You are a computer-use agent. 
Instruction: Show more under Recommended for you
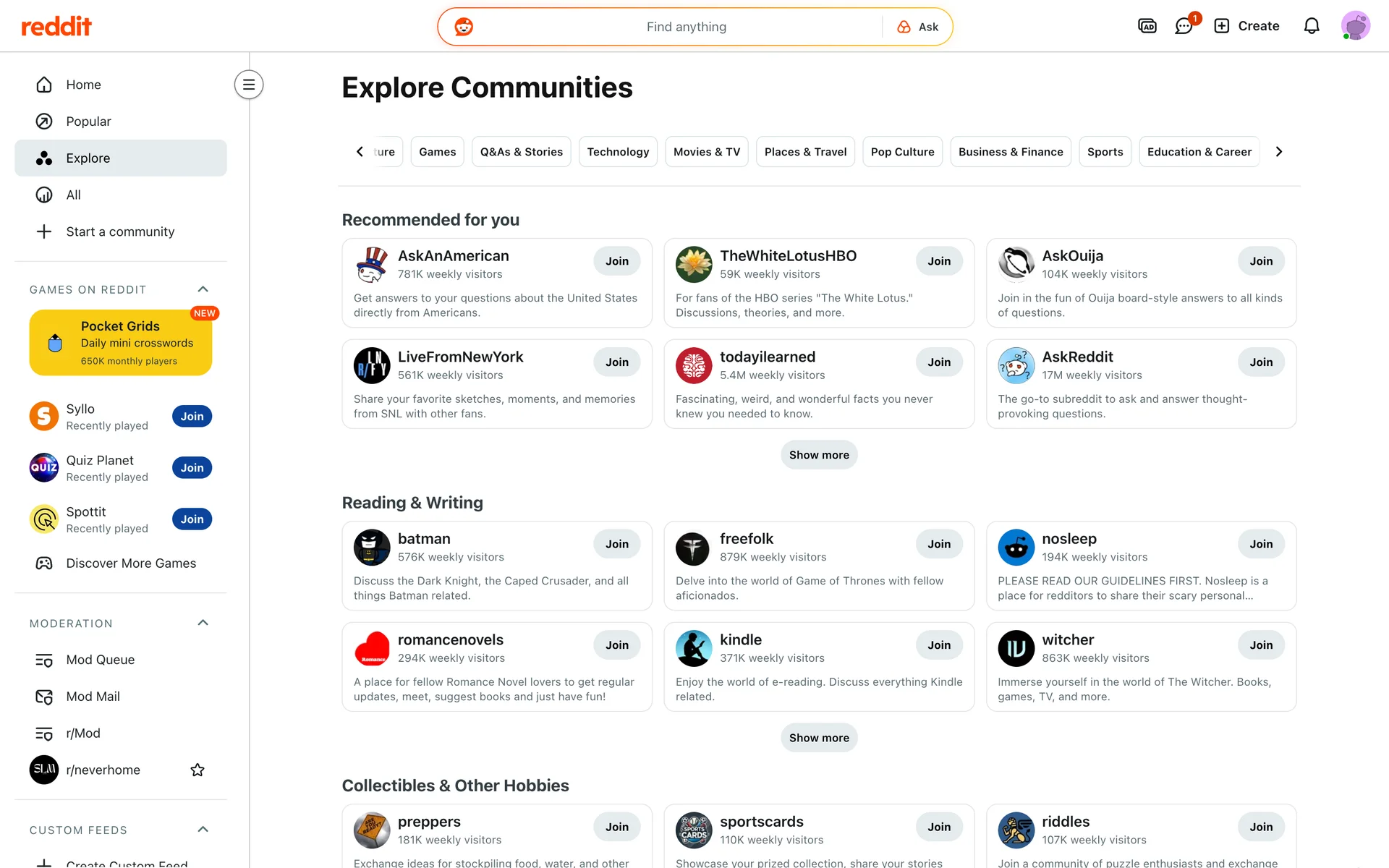[819, 455]
